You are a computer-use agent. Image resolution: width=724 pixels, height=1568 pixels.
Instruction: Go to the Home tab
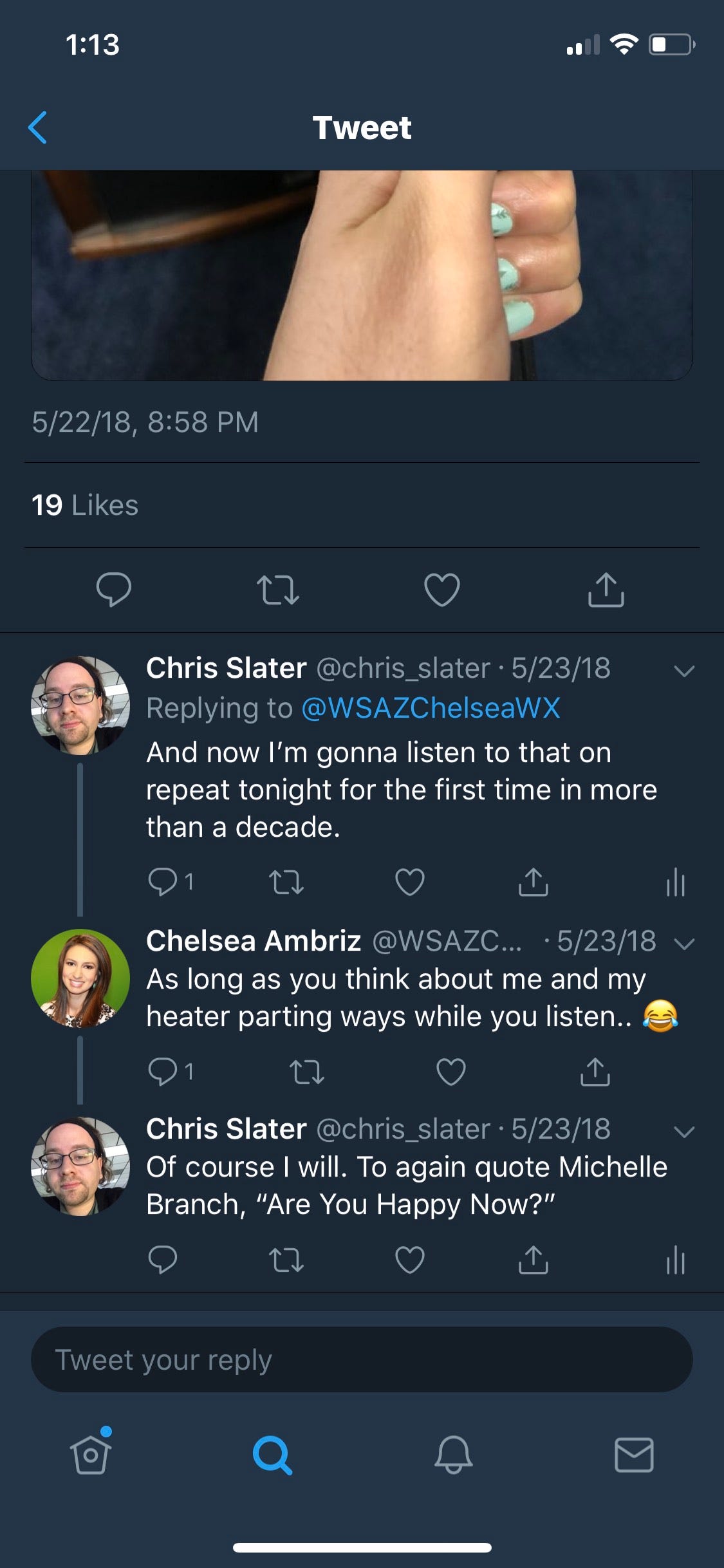tap(91, 1455)
